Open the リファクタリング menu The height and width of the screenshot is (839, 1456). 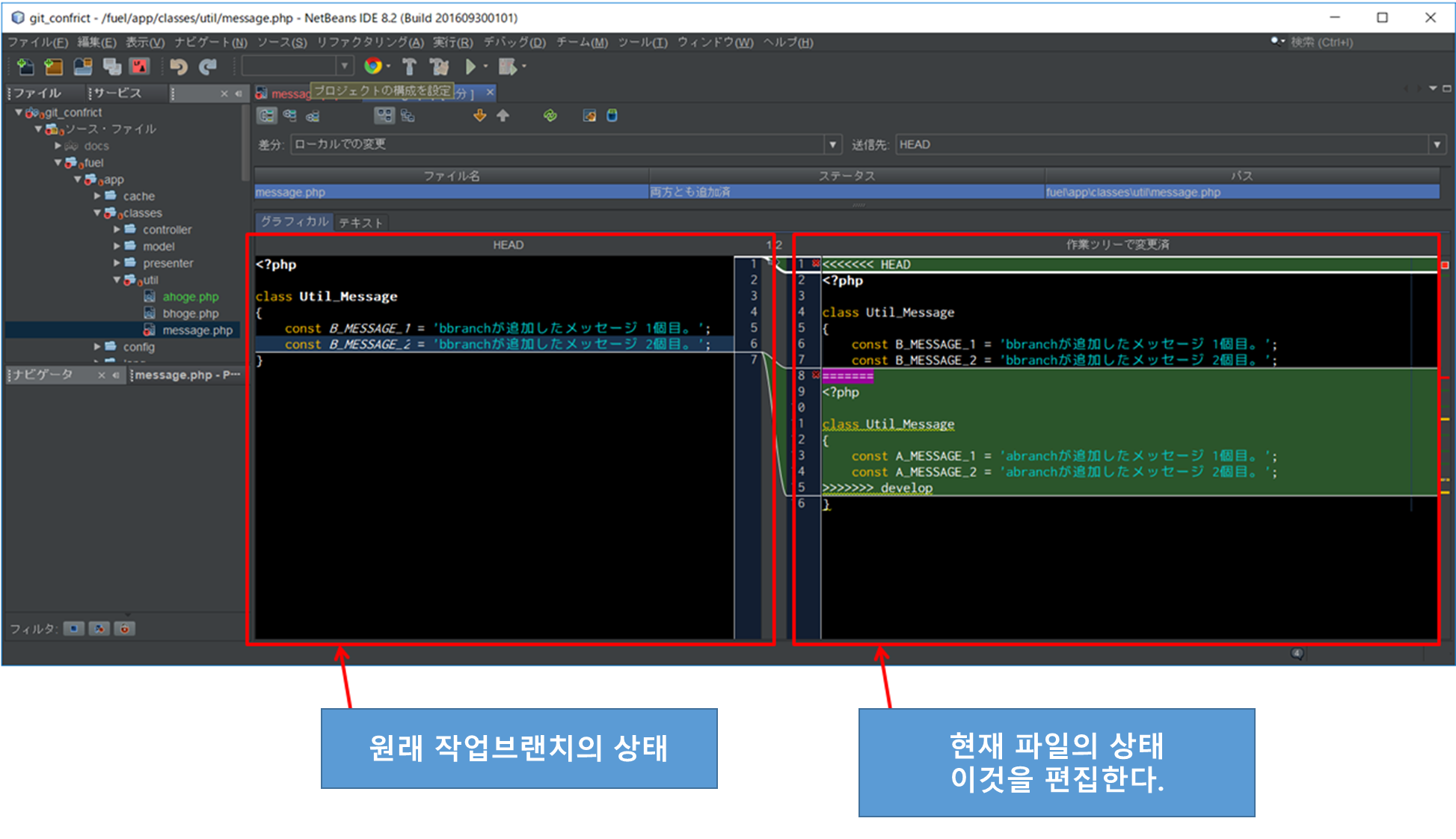369,43
